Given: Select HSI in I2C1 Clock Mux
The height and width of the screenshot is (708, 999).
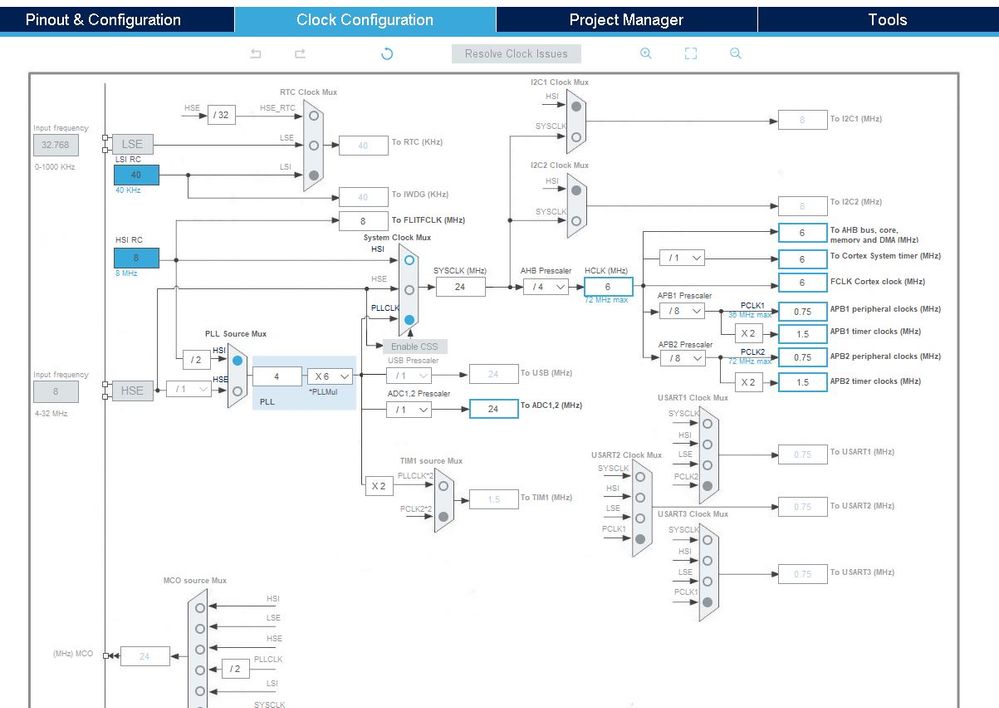Looking at the screenshot, I should [x=577, y=106].
